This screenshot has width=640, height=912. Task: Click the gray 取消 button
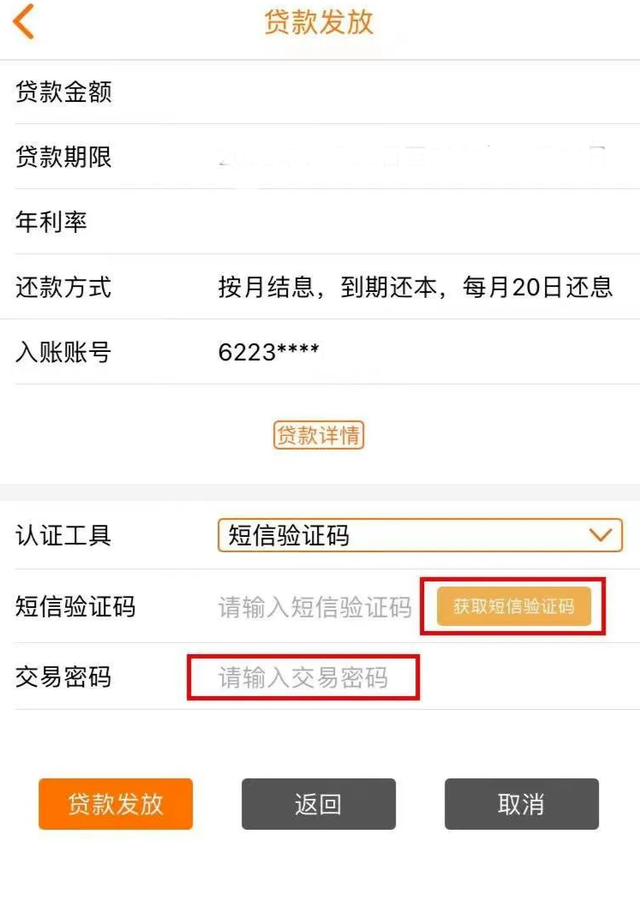coord(521,804)
